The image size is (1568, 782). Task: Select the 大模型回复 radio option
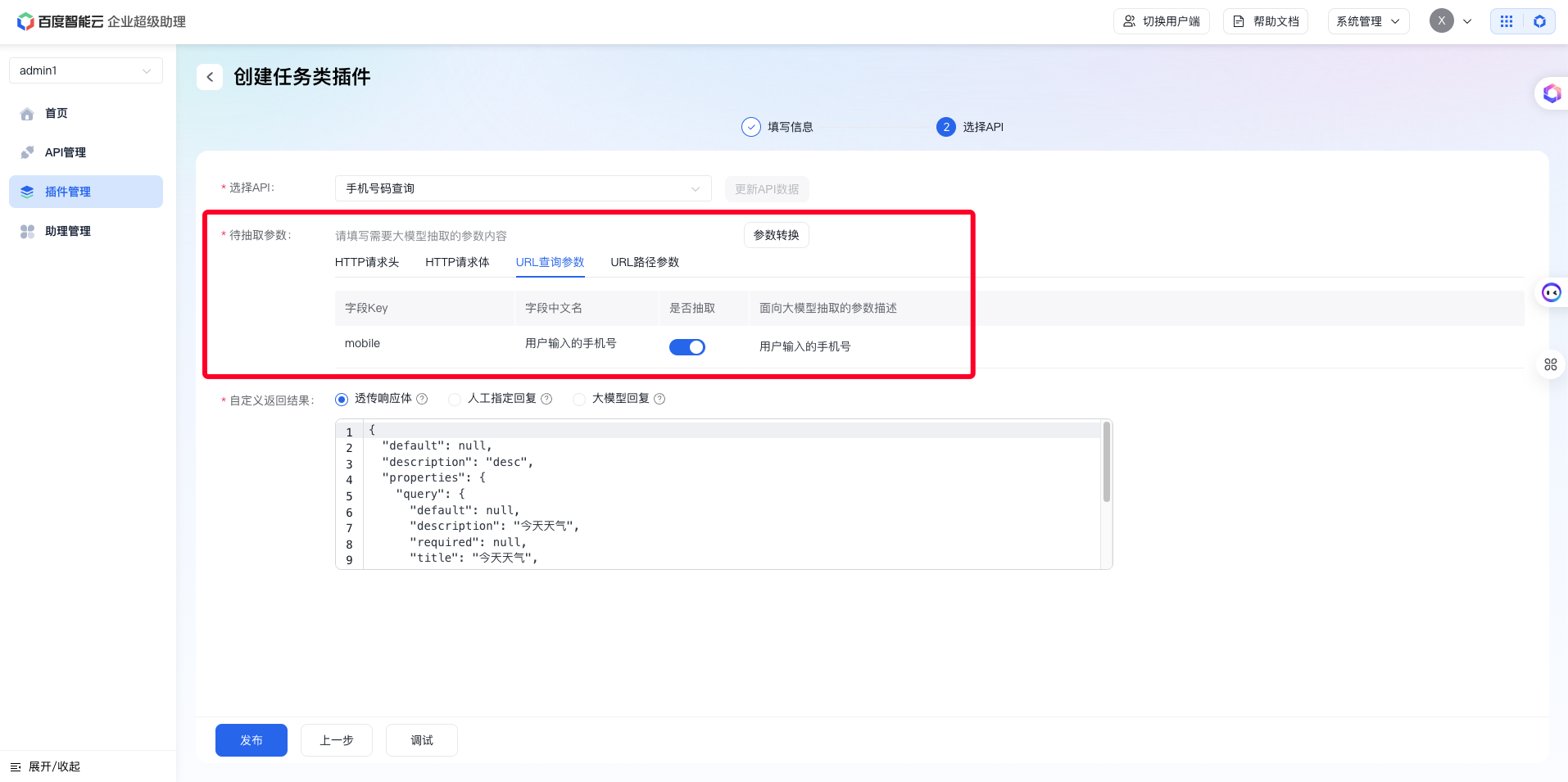(x=579, y=400)
